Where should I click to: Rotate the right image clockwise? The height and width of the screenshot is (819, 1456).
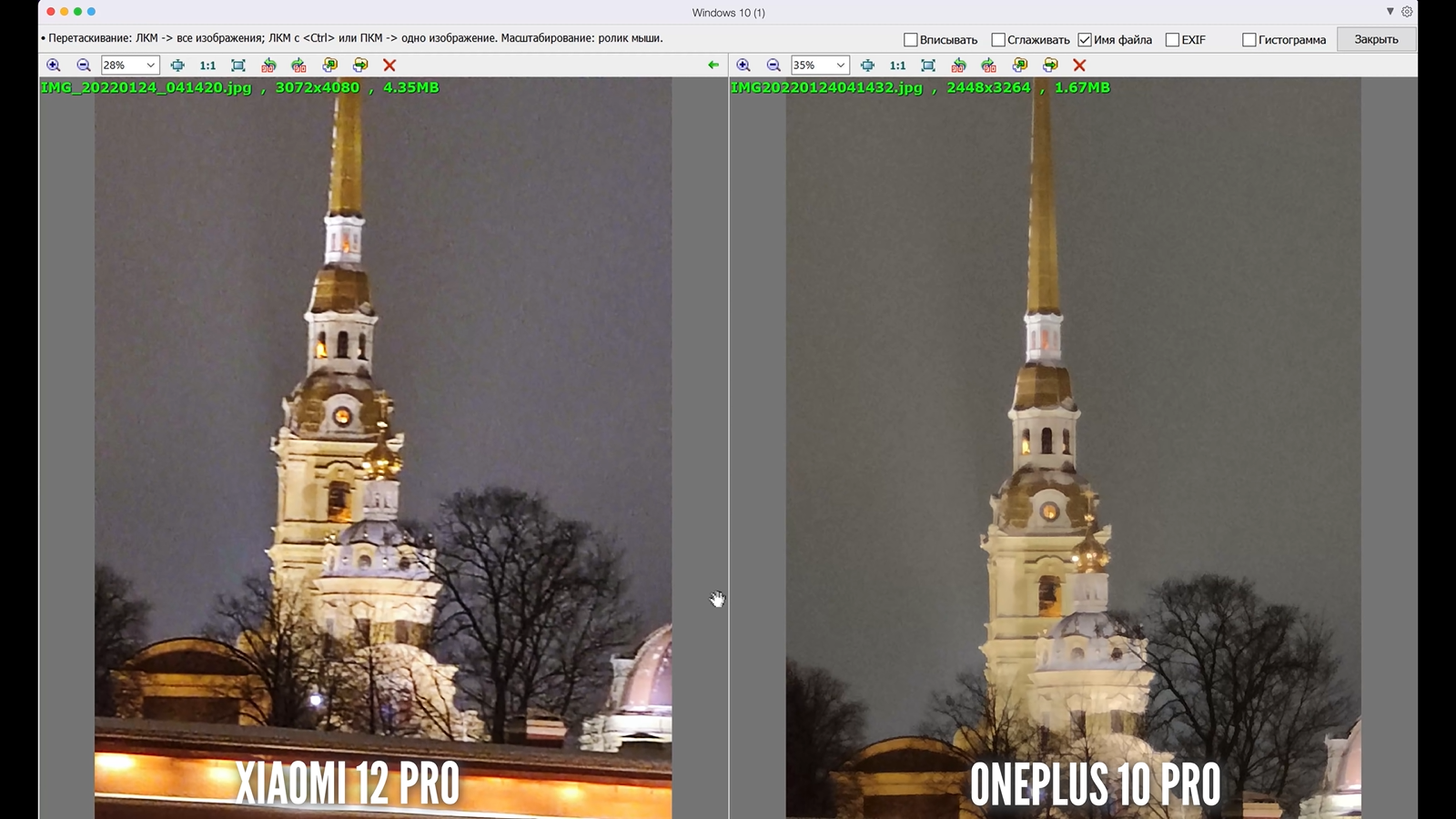[989, 66]
